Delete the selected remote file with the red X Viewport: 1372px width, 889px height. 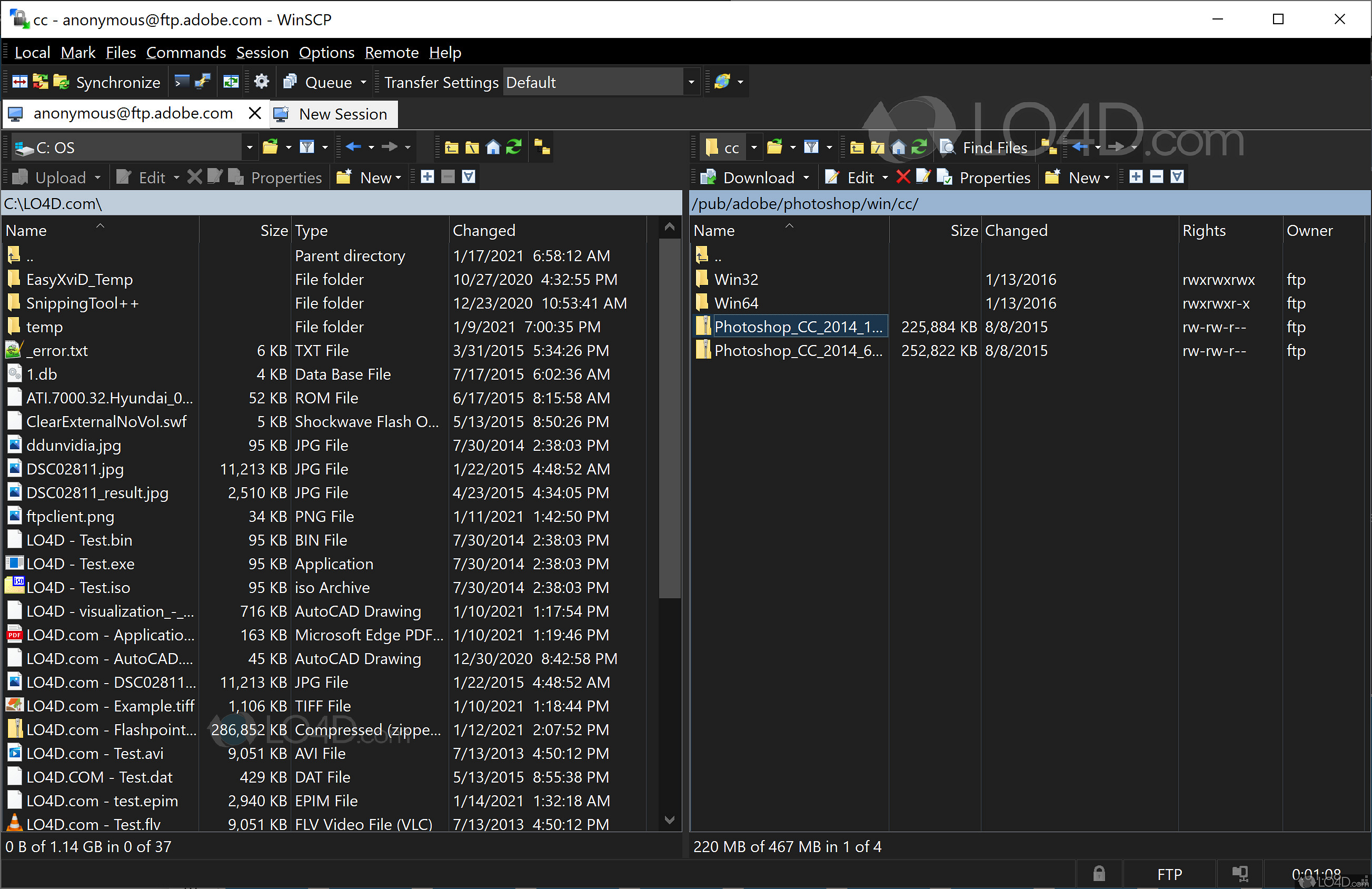(903, 177)
